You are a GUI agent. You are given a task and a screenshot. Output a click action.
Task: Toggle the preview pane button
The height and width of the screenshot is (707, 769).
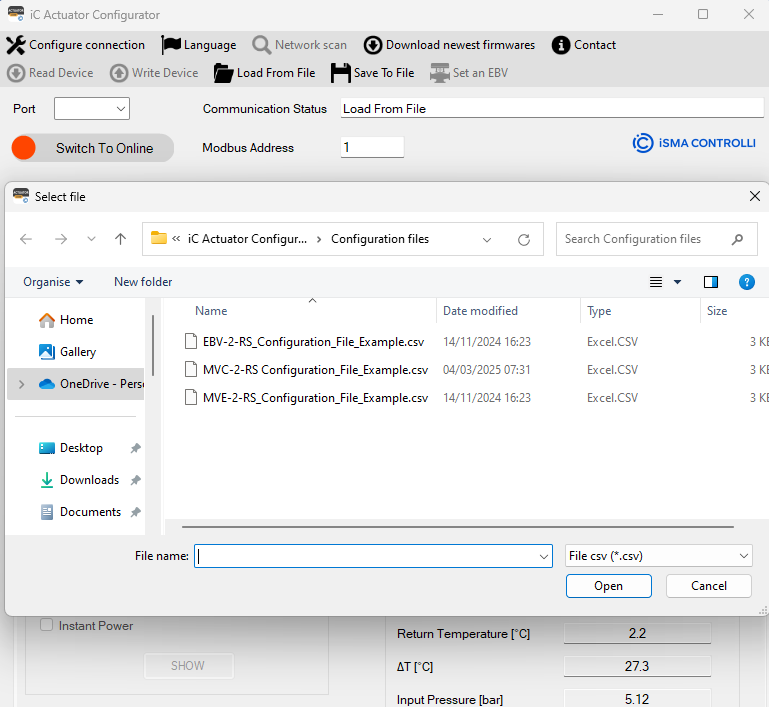pos(711,282)
